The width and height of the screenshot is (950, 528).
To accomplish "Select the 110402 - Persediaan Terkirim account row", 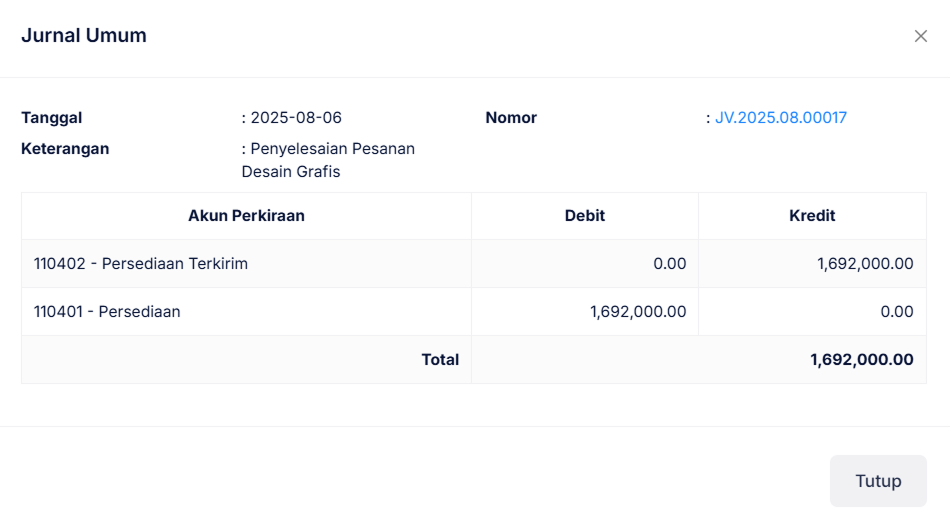I will click(141, 264).
